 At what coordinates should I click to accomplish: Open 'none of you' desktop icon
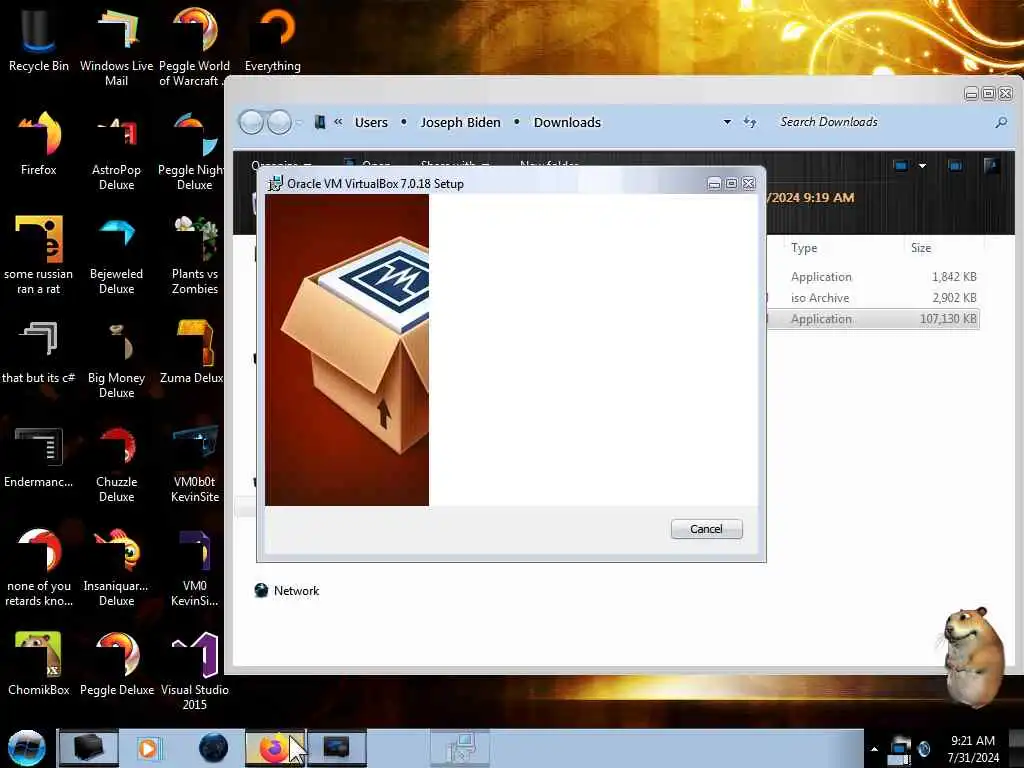pyautogui.click(x=39, y=567)
